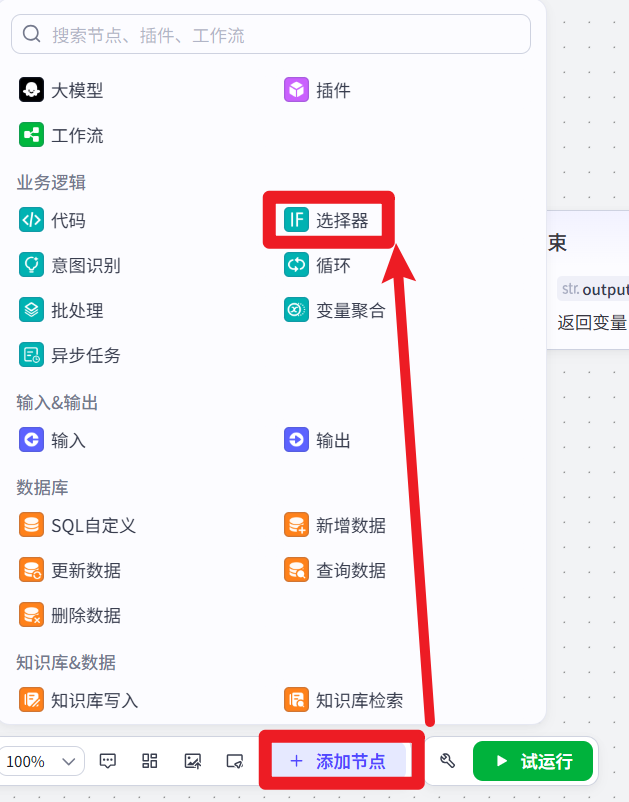Choose the 意图识别 lightbulb icon
629x802 pixels.
point(31,265)
